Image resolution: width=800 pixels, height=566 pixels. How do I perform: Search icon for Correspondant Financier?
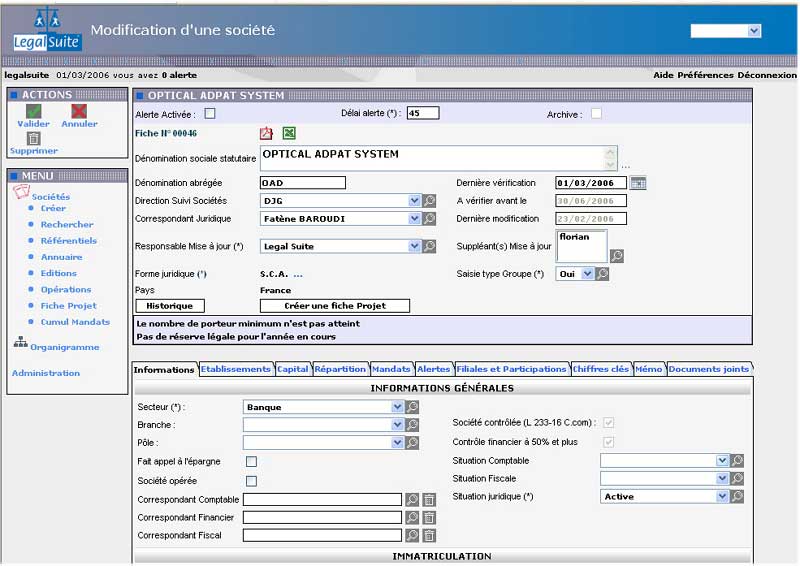point(412,517)
